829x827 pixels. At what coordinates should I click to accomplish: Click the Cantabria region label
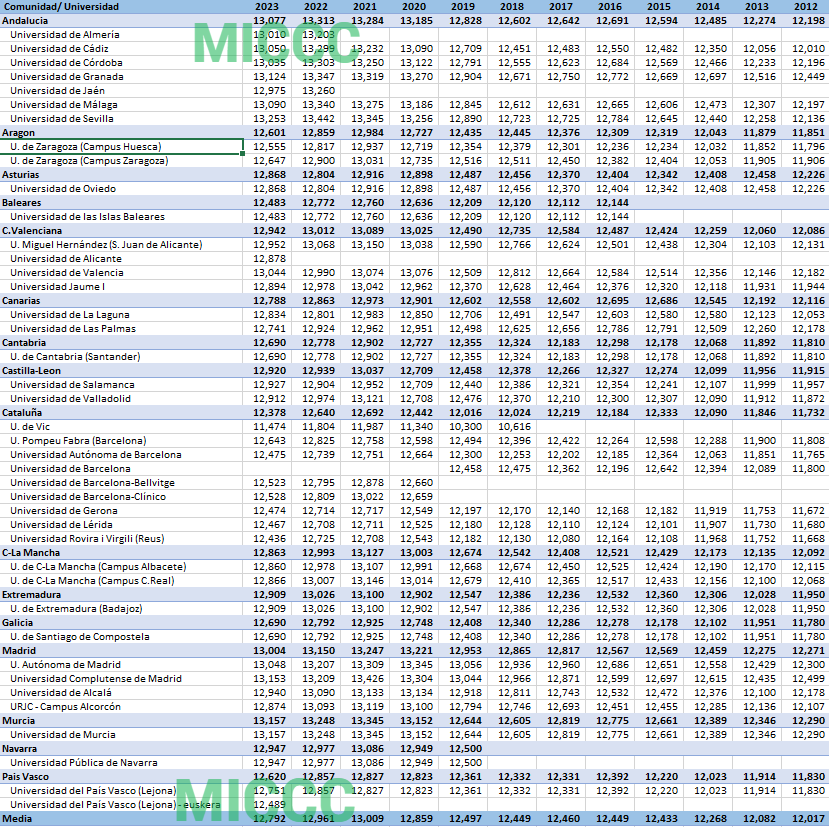[24, 343]
